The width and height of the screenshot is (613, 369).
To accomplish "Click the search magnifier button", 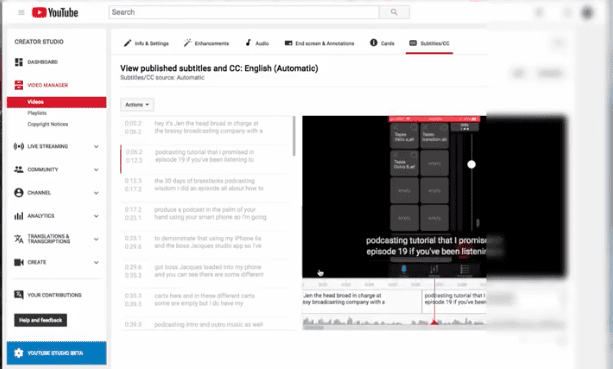I will pyautogui.click(x=394, y=12).
